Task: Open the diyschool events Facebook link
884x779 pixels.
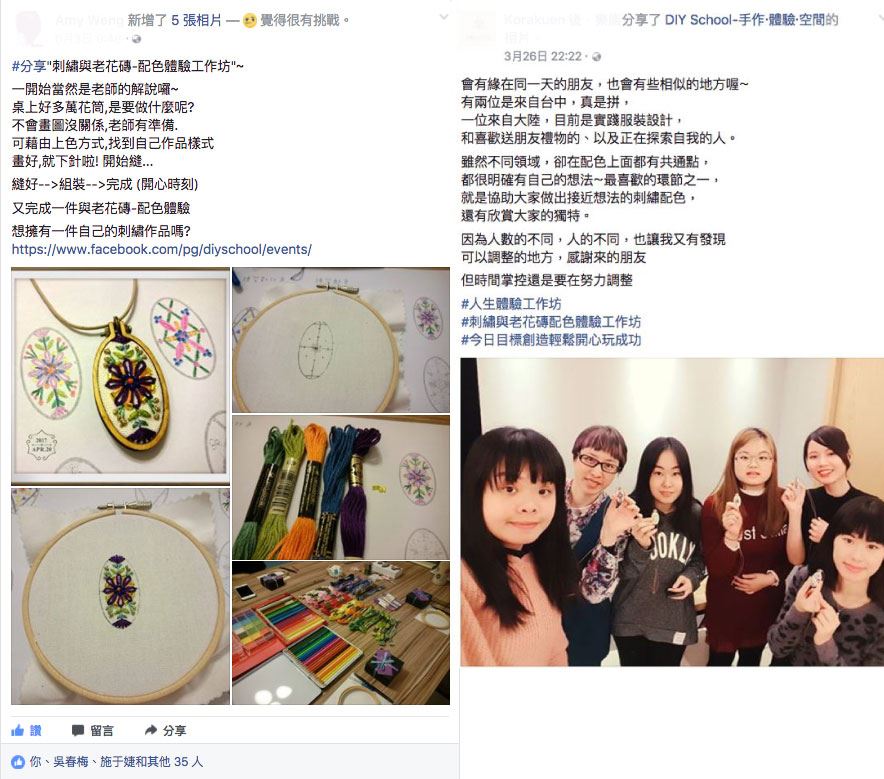Action: click(161, 250)
